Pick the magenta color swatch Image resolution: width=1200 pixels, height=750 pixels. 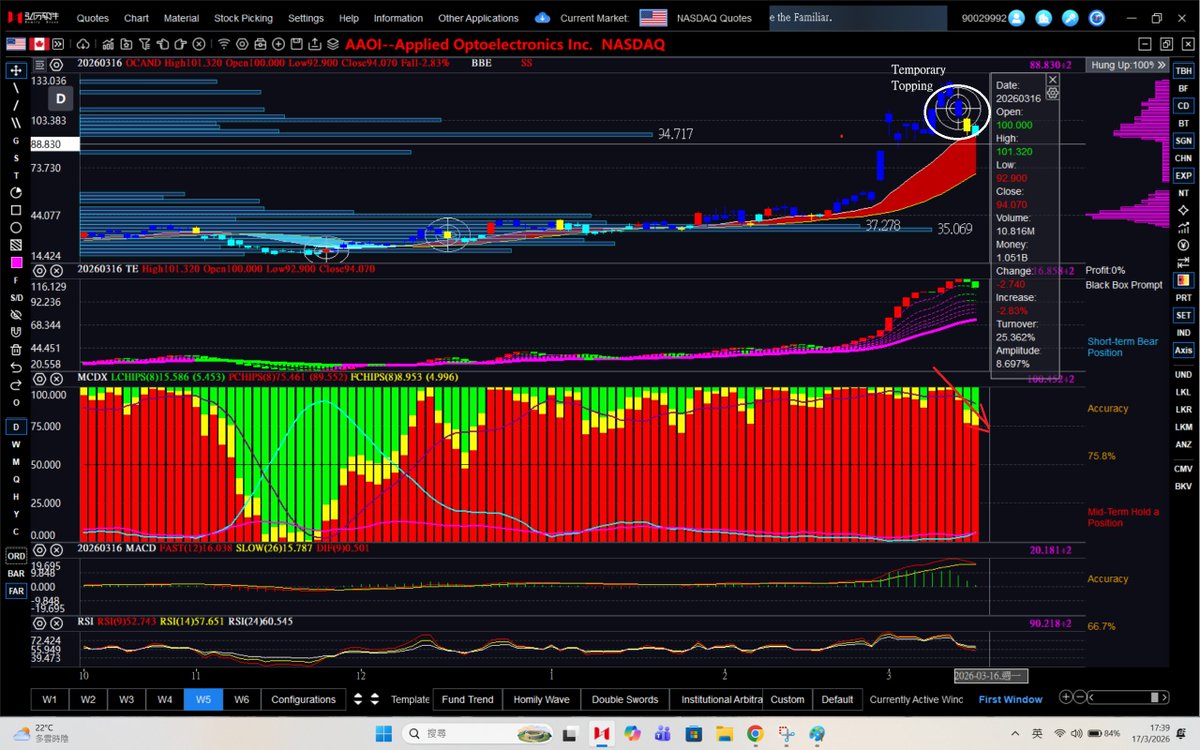(16, 262)
